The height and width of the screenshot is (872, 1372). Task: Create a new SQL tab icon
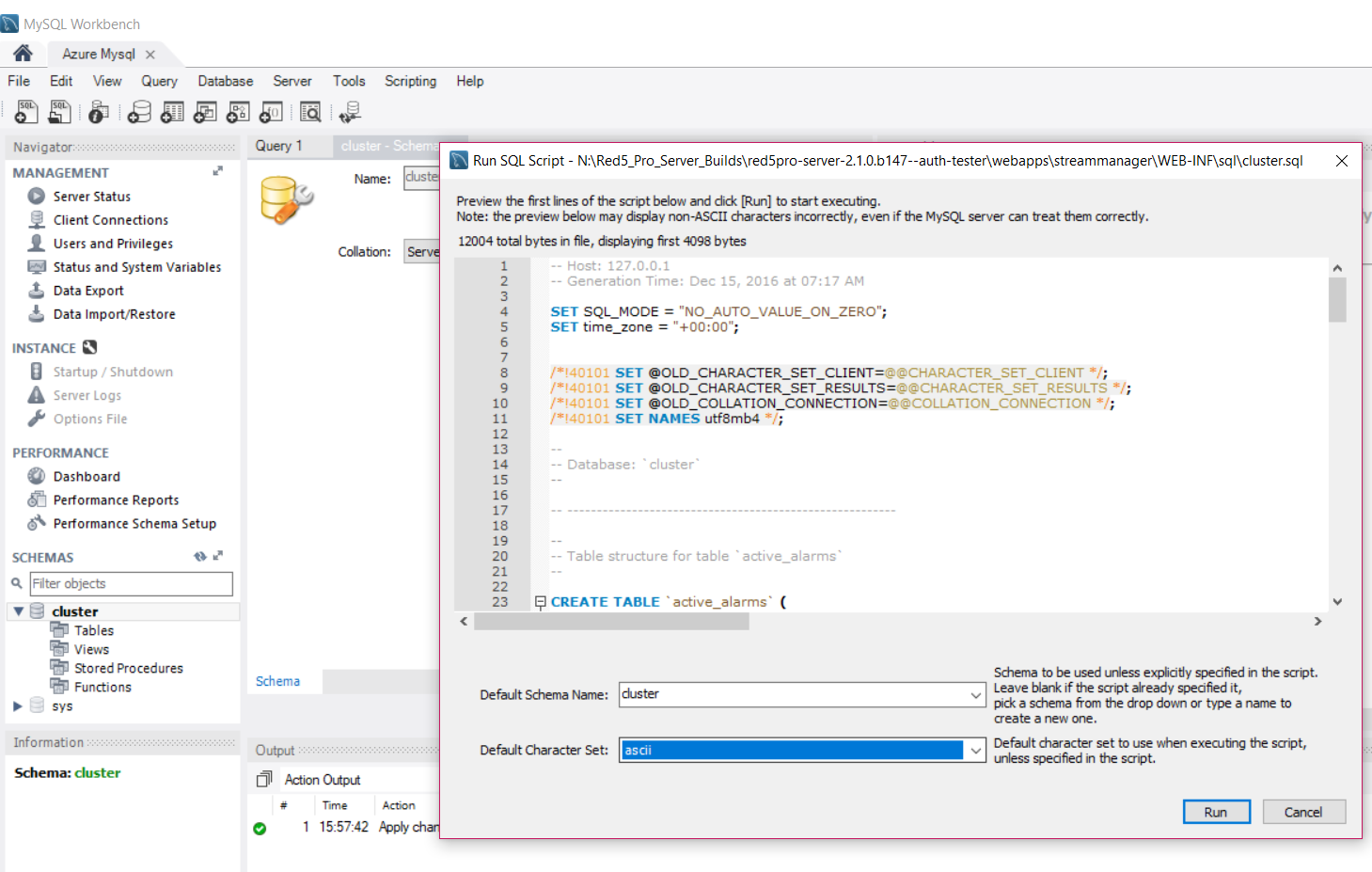(26, 112)
